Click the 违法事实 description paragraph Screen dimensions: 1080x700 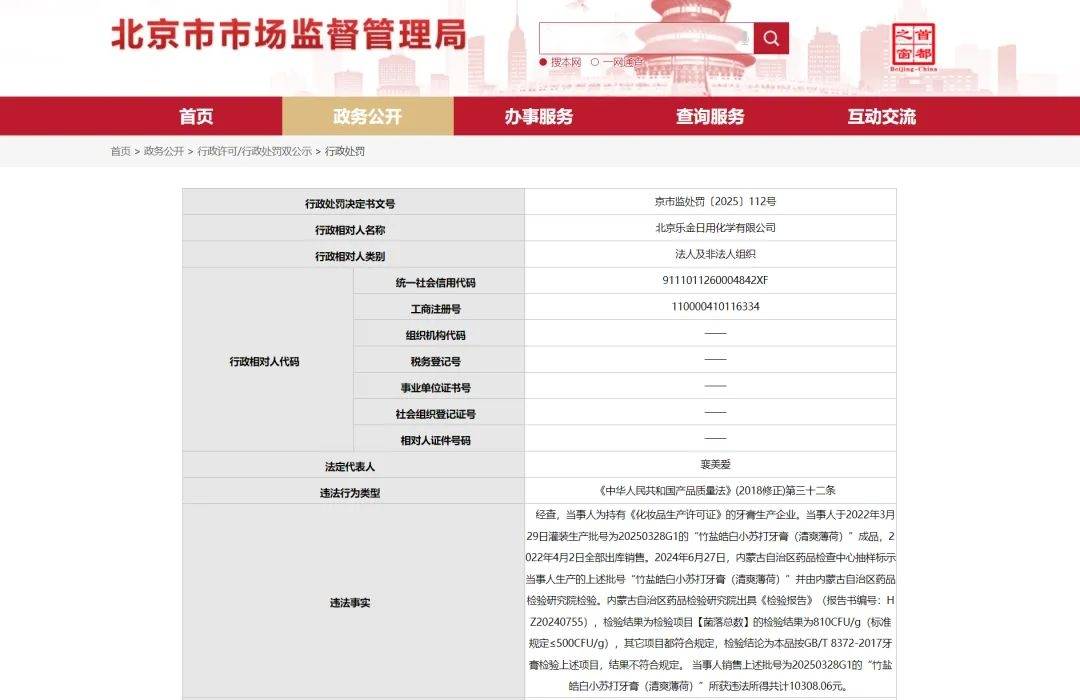click(711, 600)
